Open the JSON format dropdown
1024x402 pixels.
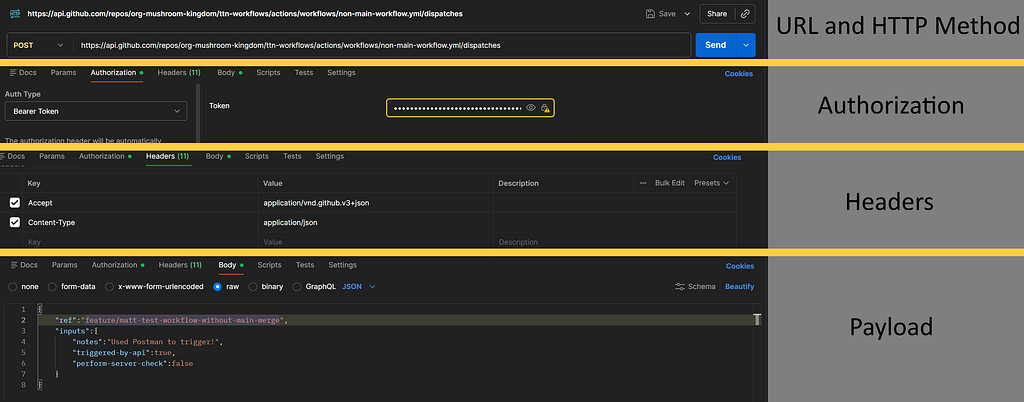(x=359, y=286)
